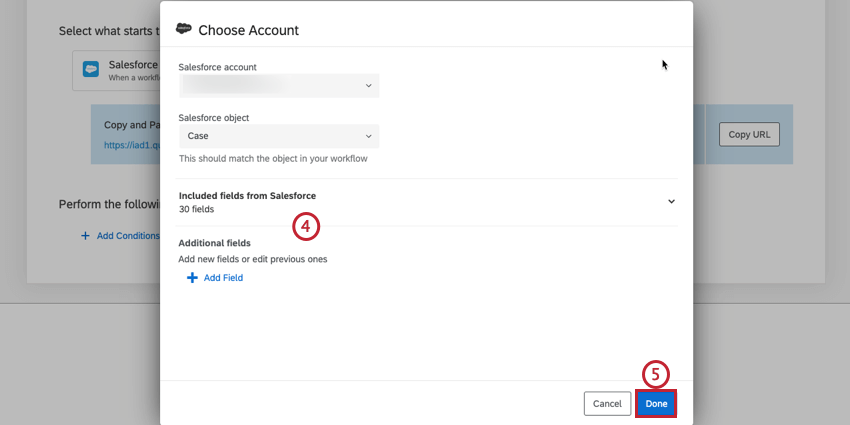Click the Salesforce cloud logo in dialog header

click(x=184, y=29)
